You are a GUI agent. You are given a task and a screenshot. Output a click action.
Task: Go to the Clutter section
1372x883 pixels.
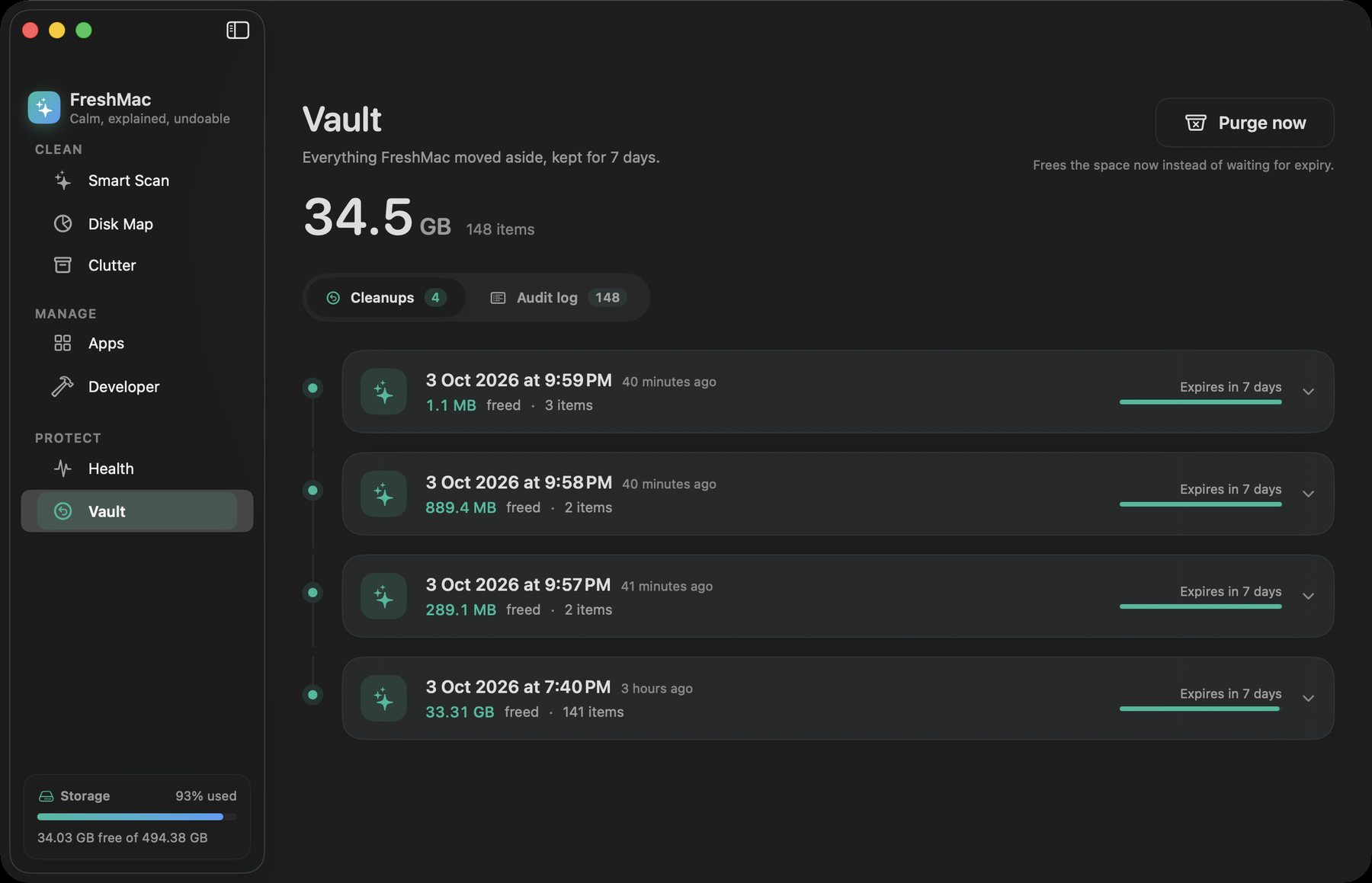coord(137,265)
